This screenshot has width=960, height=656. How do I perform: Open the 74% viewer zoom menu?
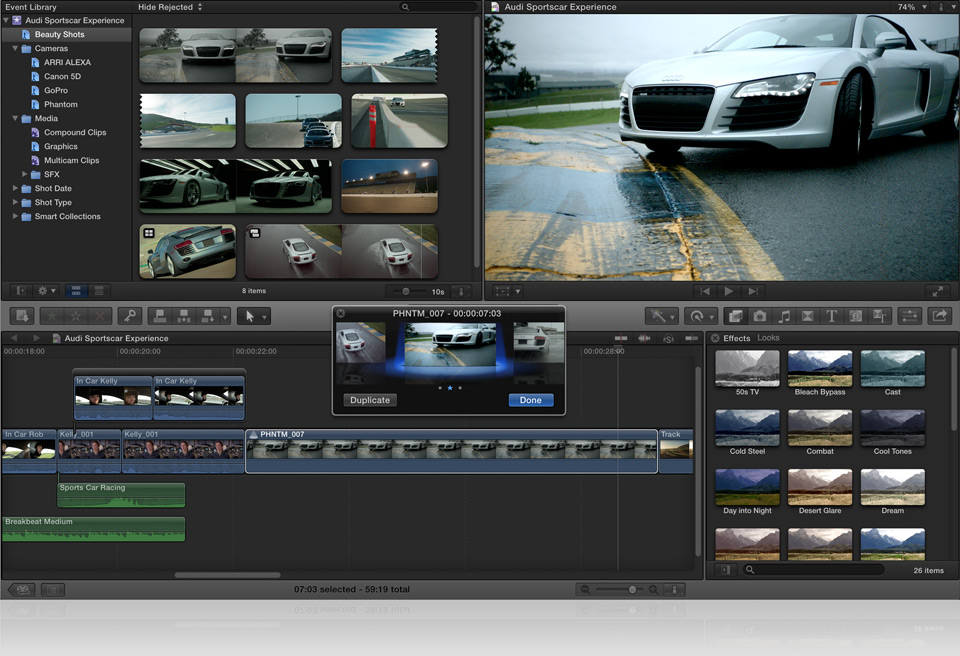(x=912, y=7)
